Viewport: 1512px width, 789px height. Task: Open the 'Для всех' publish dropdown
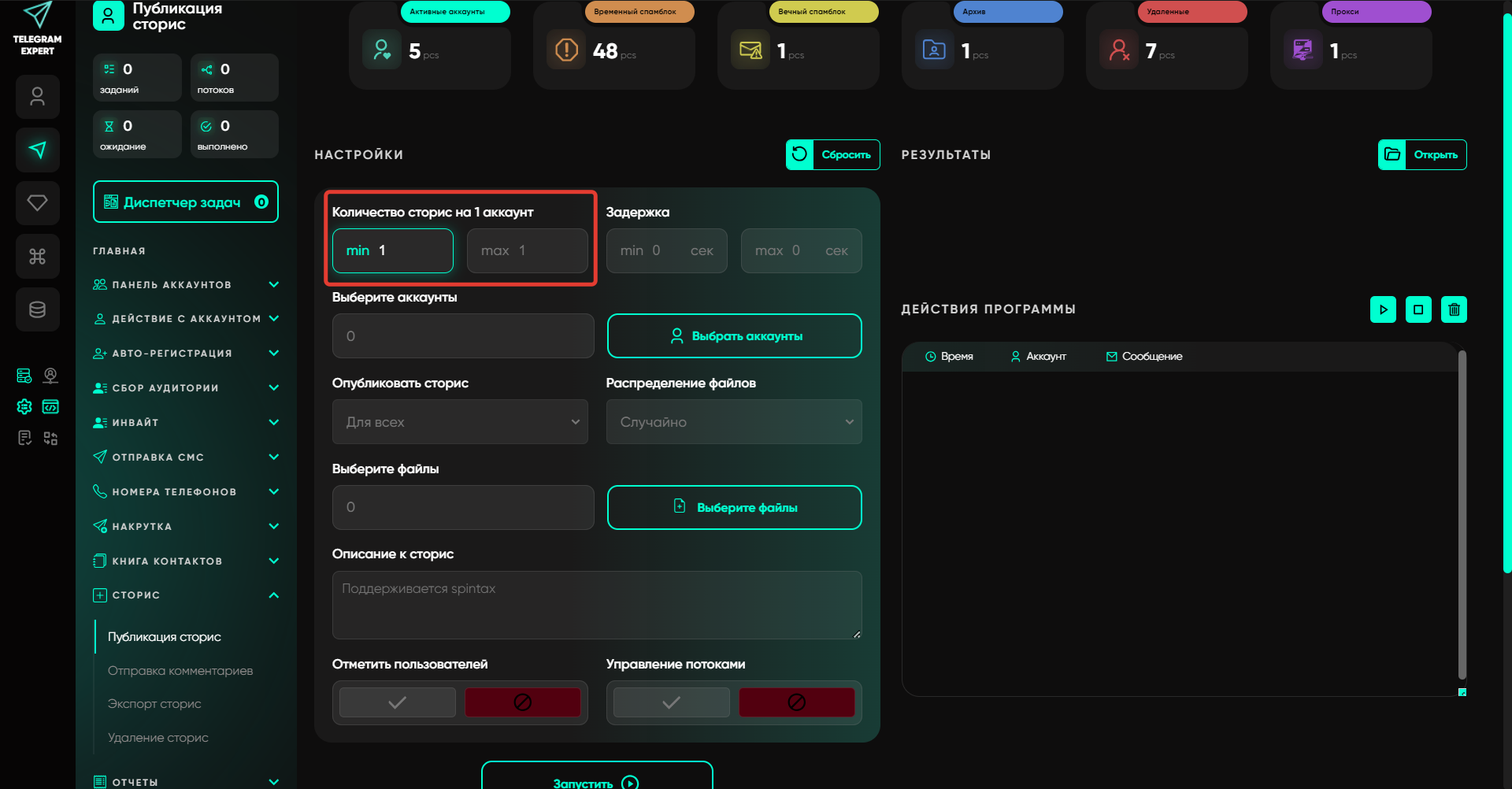pos(460,422)
